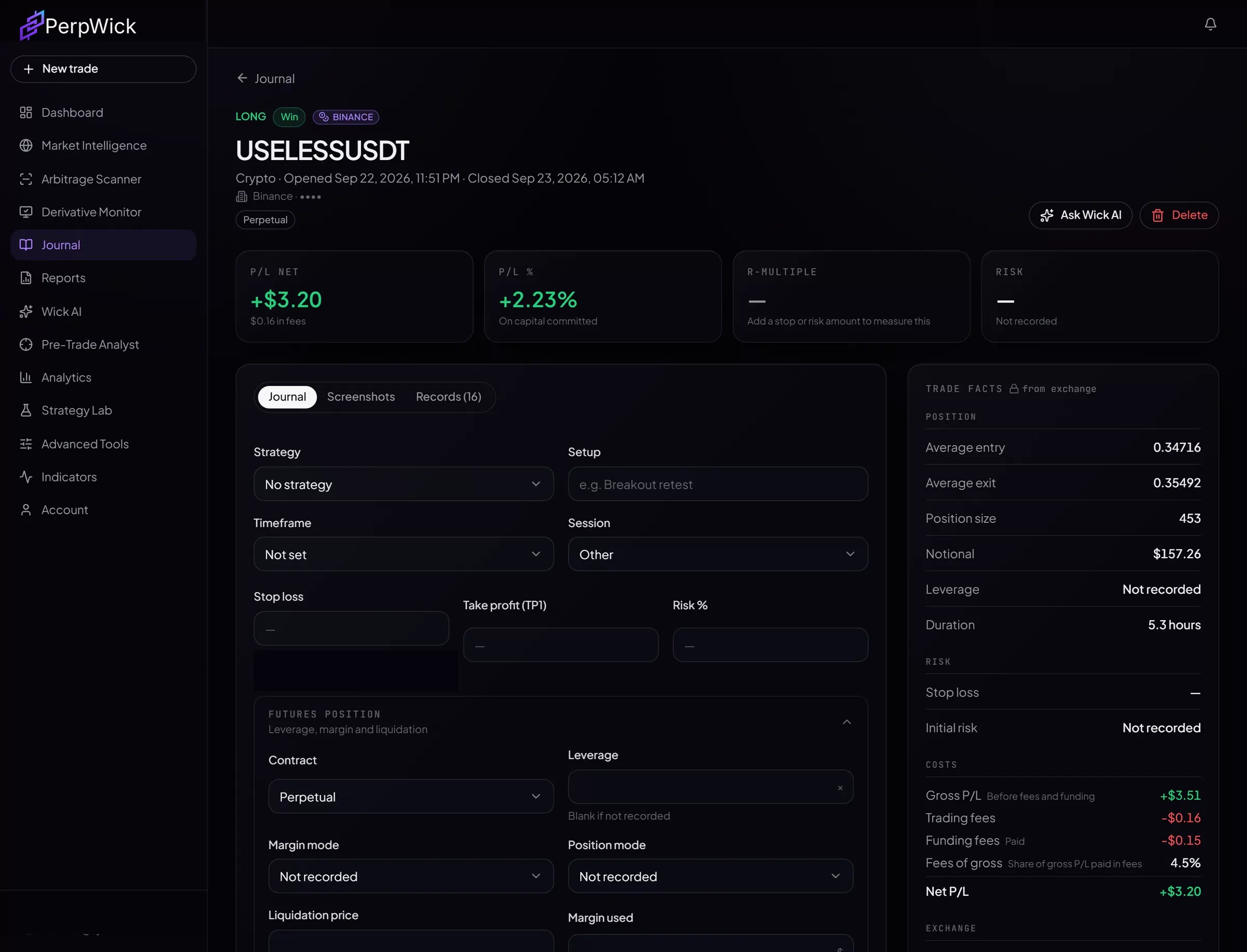Collapse the Futures Position section
The height and width of the screenshot is (952, 1247).
[847, 721]
